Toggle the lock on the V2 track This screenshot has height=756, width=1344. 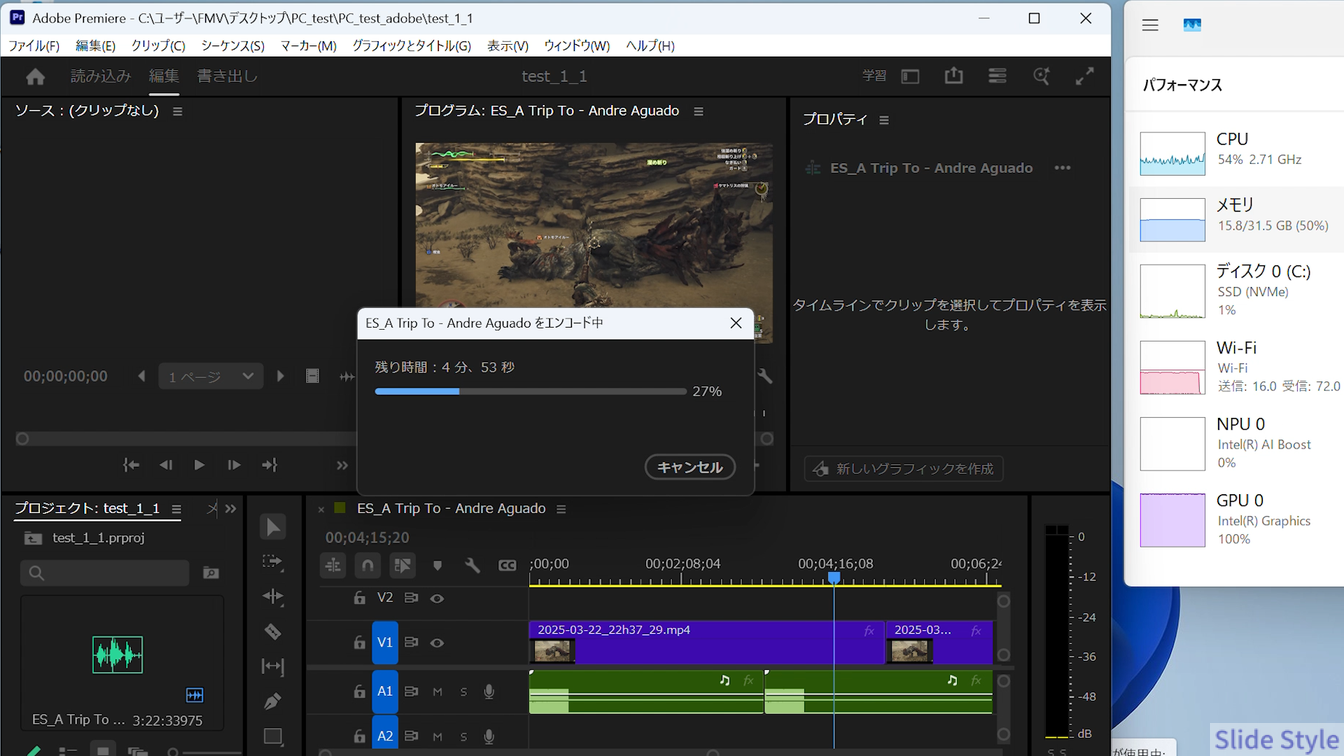359,598
